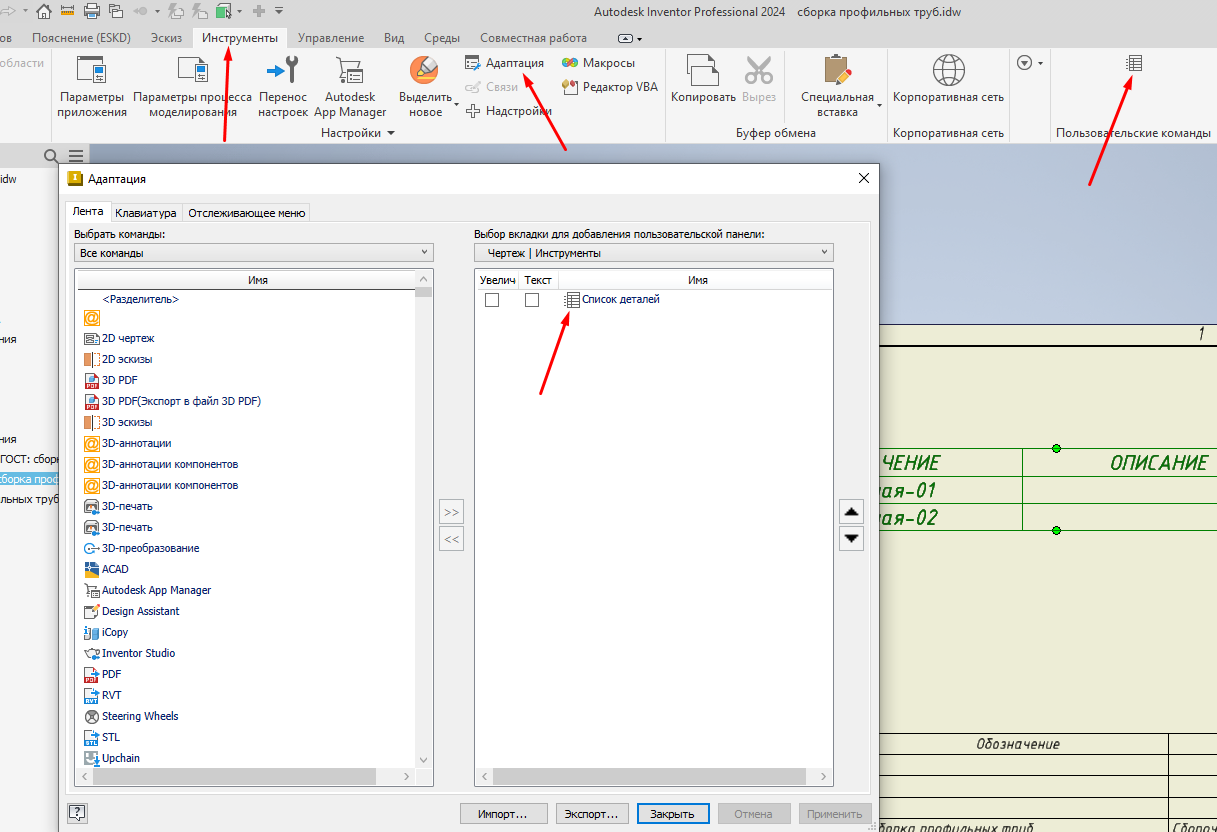Open Autodesk App Manager from ribbon
This screenshot has width=1217, height=832.
[350, 87]
